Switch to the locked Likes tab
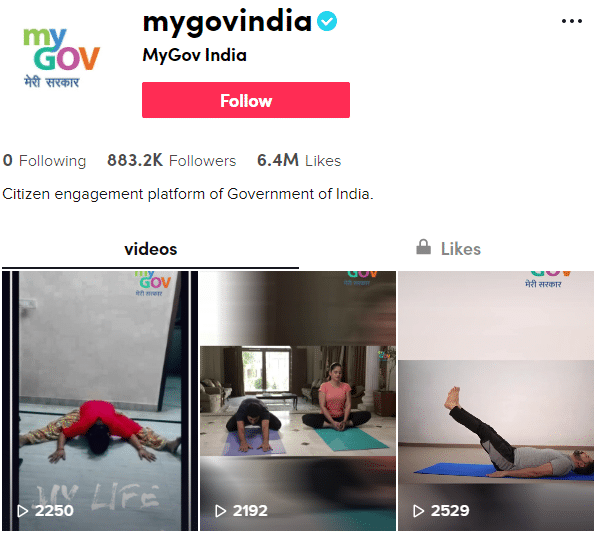Screen dimensions: 597x533 (449, 249)
